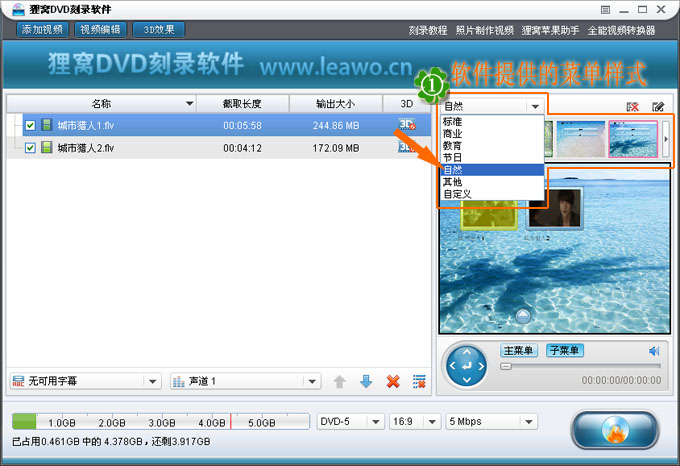Click the navigation pad down arrow
Viewport: 680px width, 466px height.
click(467, 380)
